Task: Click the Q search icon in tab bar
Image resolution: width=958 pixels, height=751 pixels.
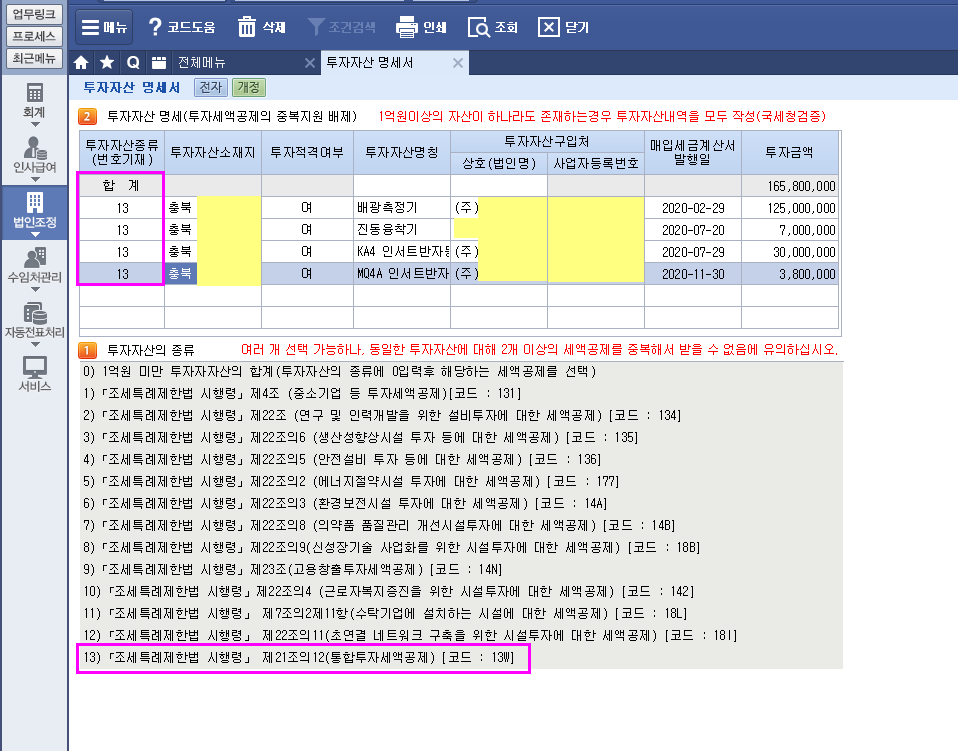Action: [133, 62]
